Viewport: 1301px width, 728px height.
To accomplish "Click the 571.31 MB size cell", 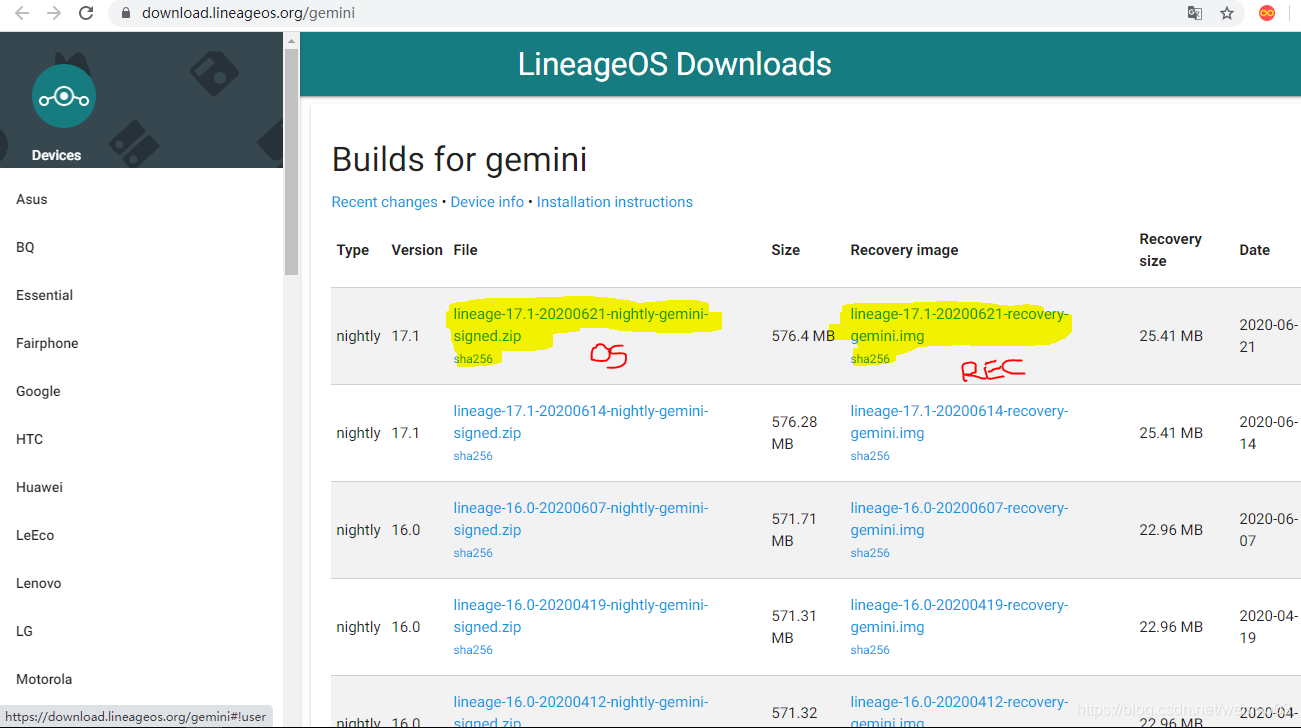I will [x=795, y=627].
